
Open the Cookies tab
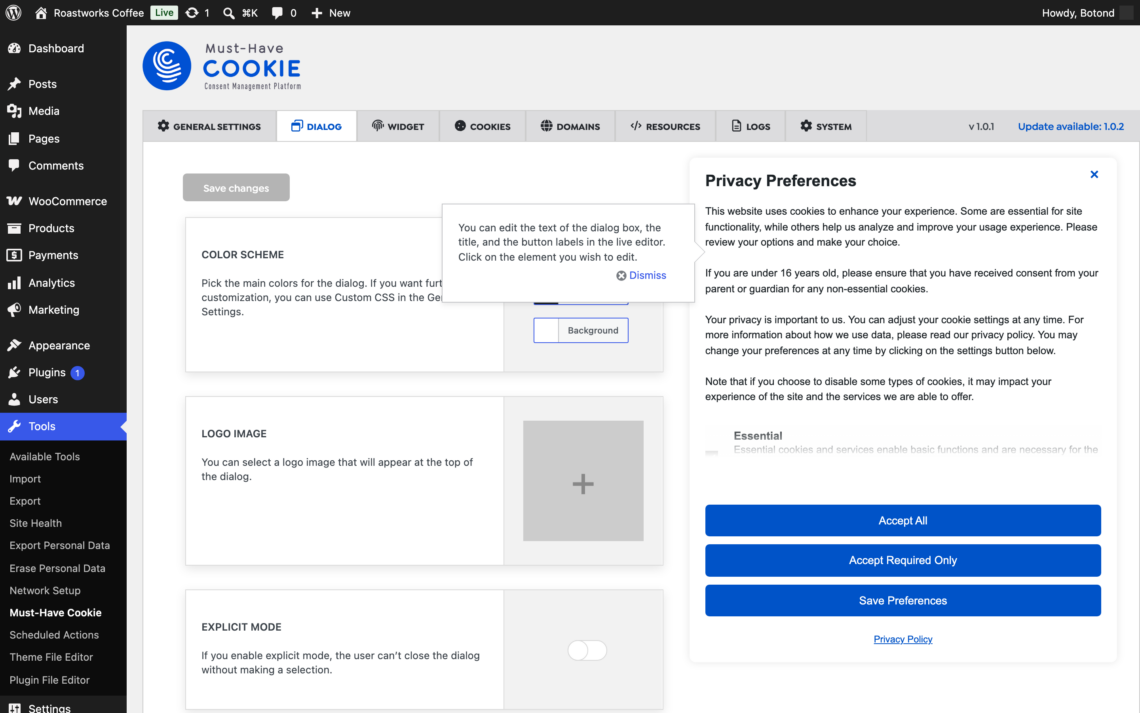click(483, 126)
